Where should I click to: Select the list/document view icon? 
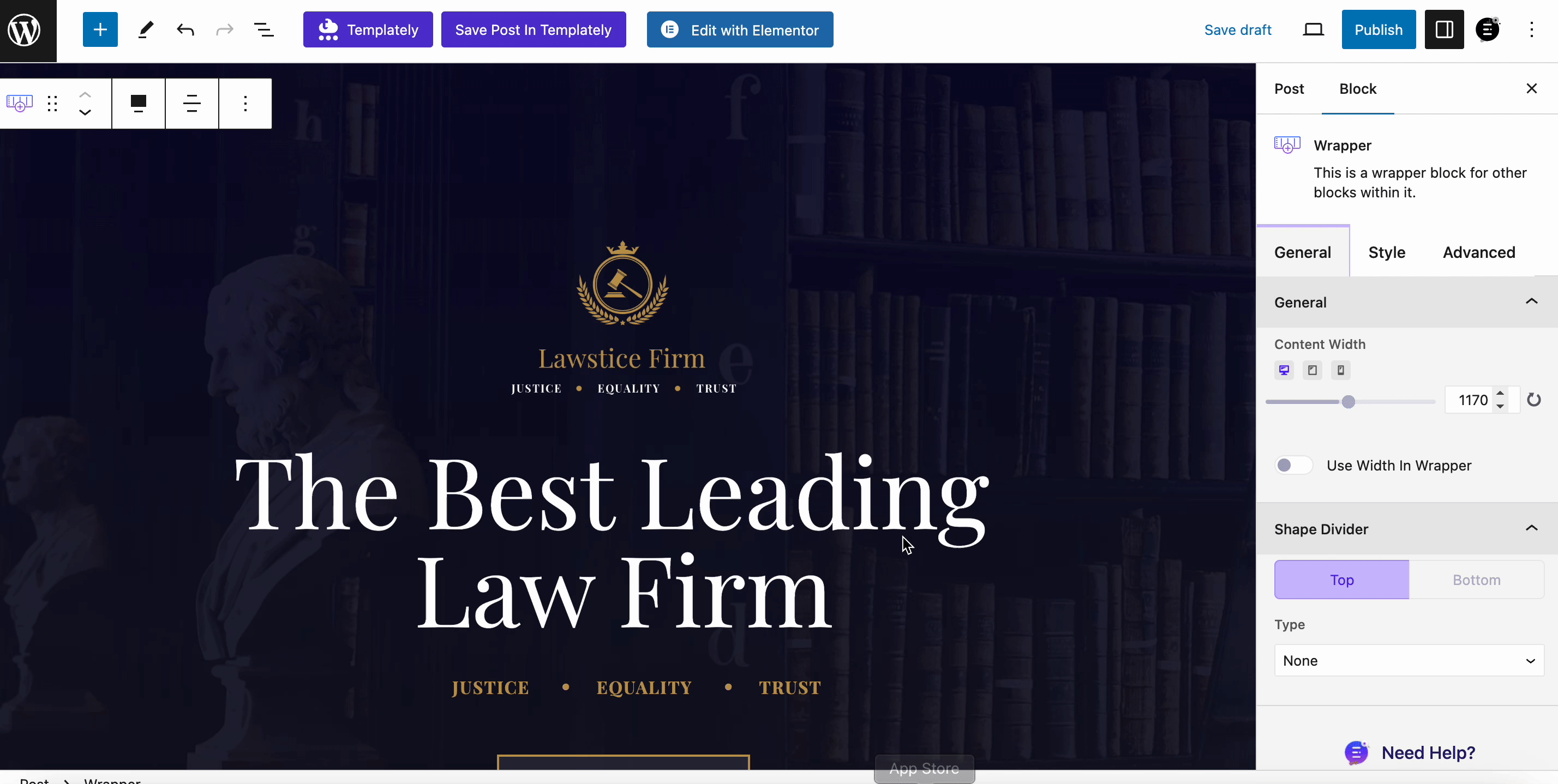(264, 30)
